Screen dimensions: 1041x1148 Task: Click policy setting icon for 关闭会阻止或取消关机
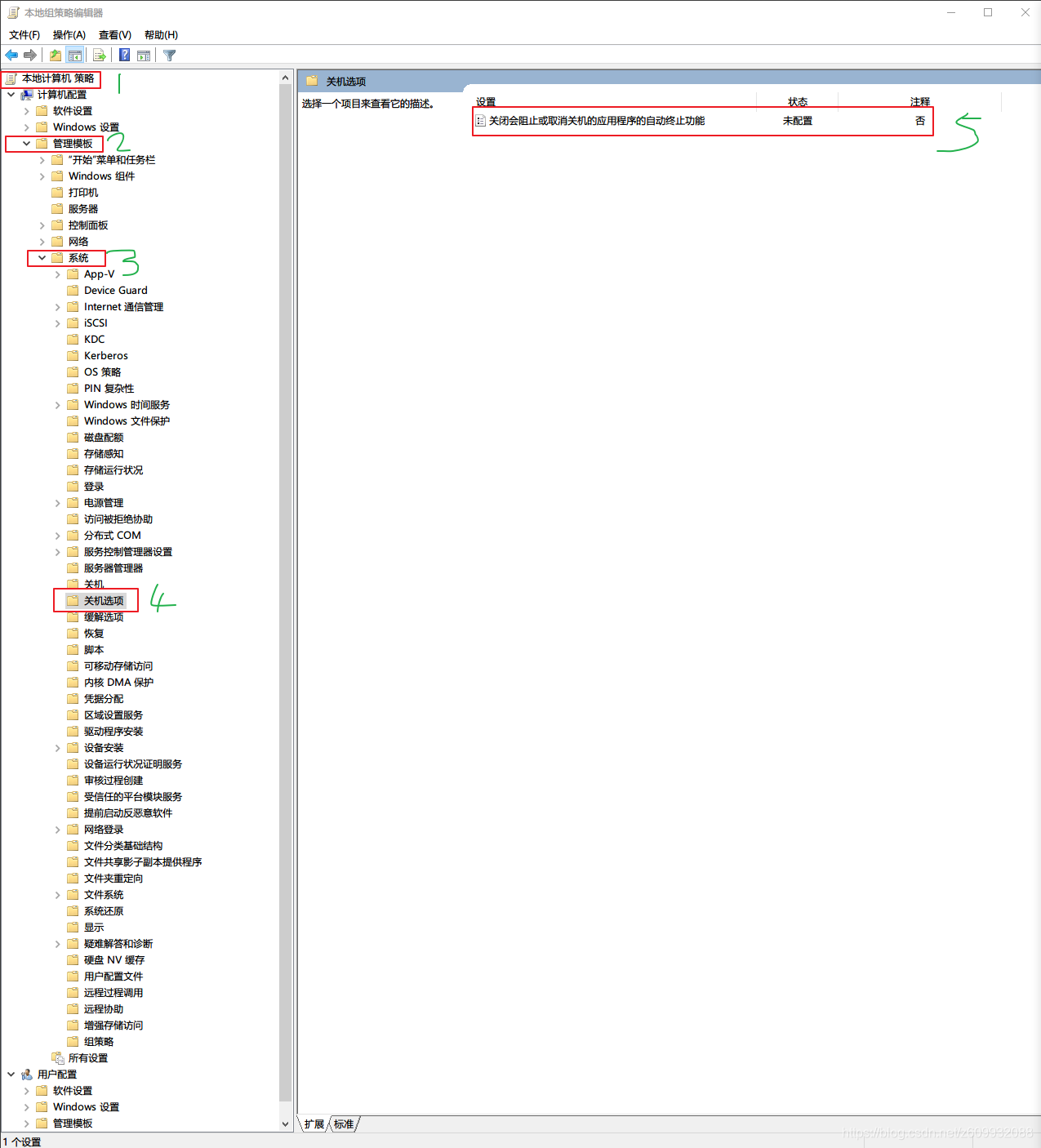pyautogui.click(x=481, y=121)
